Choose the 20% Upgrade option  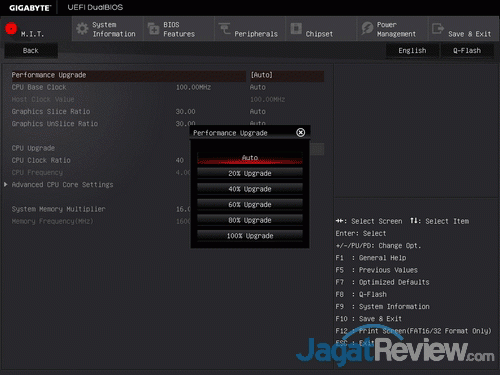point(250,173)
